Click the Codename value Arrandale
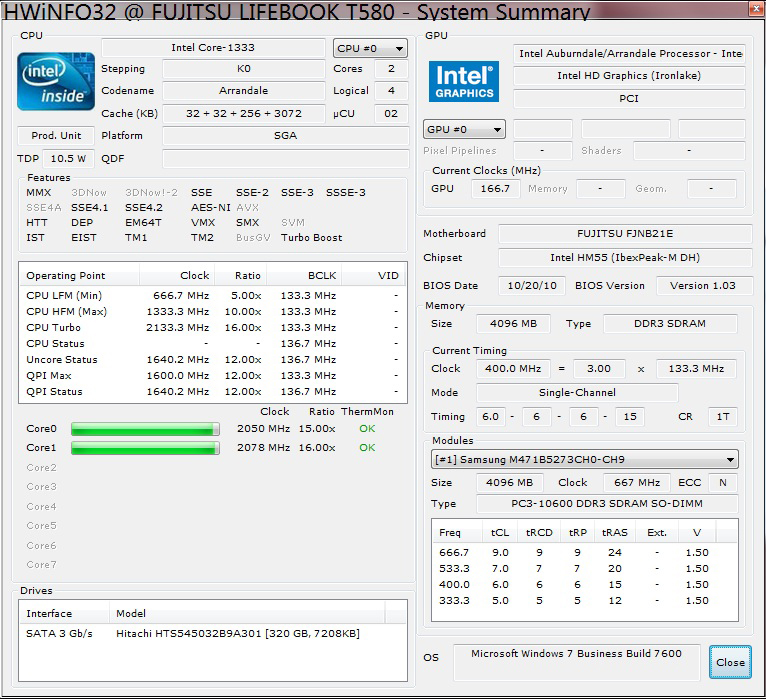766x699 pixels. (x=244, y=91)
